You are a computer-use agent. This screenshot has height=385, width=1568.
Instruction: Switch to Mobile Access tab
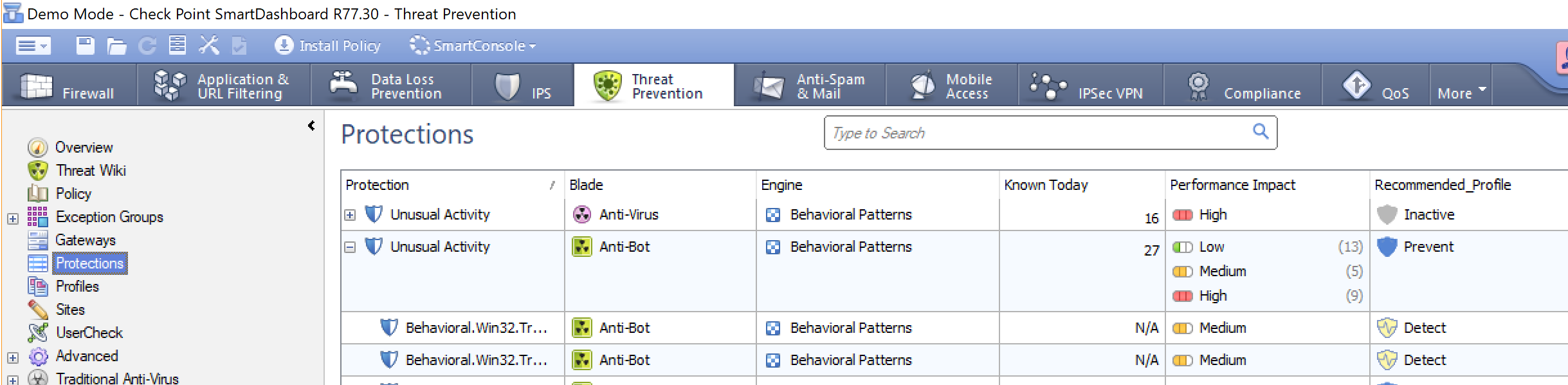[x=953, y=85]
